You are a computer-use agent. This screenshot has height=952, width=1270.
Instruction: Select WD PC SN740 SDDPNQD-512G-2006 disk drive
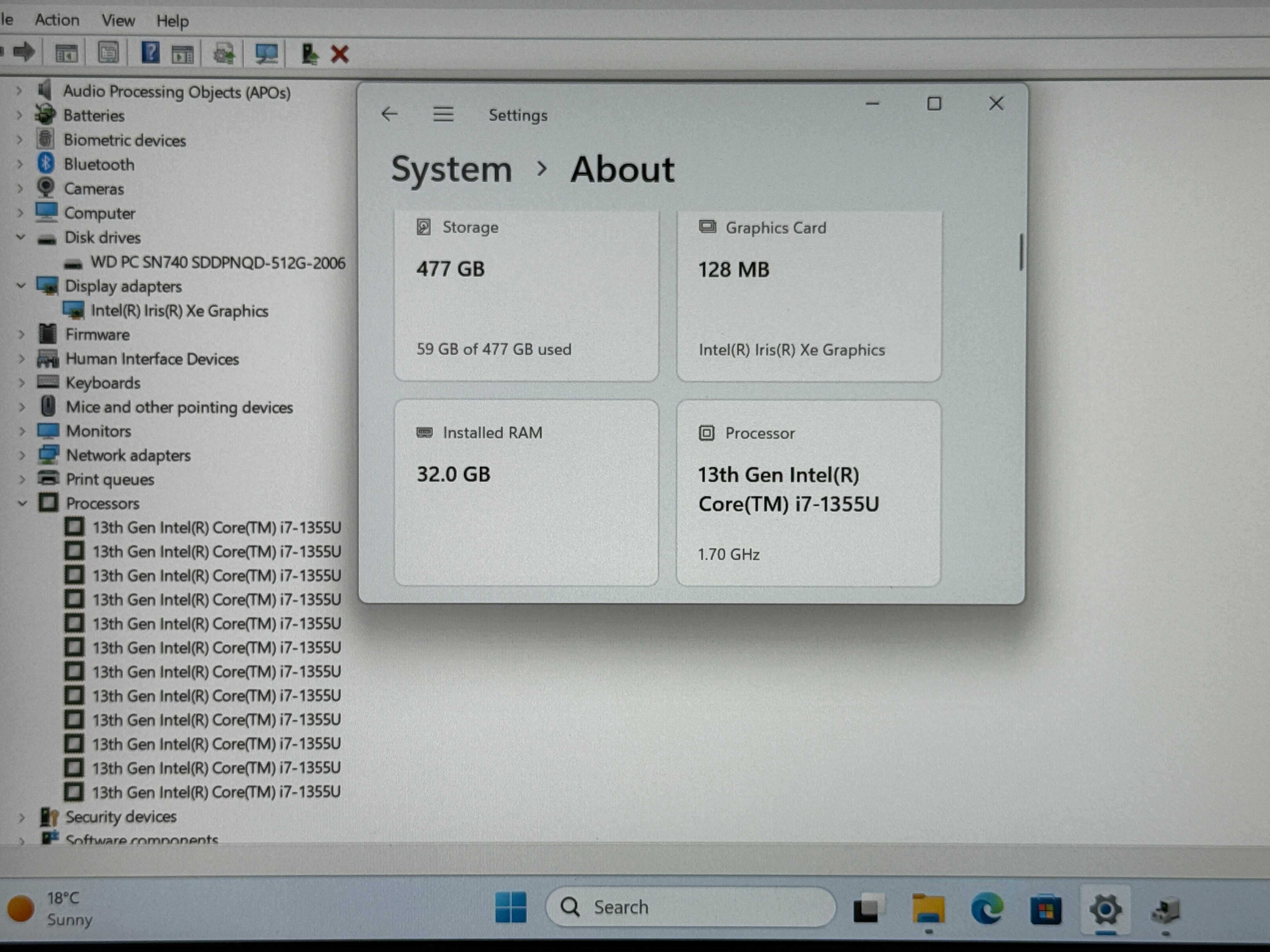tap(218, 262)
